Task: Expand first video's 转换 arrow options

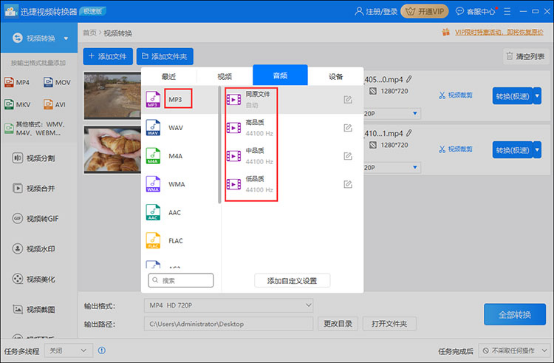Action: [x=537, y=96]
